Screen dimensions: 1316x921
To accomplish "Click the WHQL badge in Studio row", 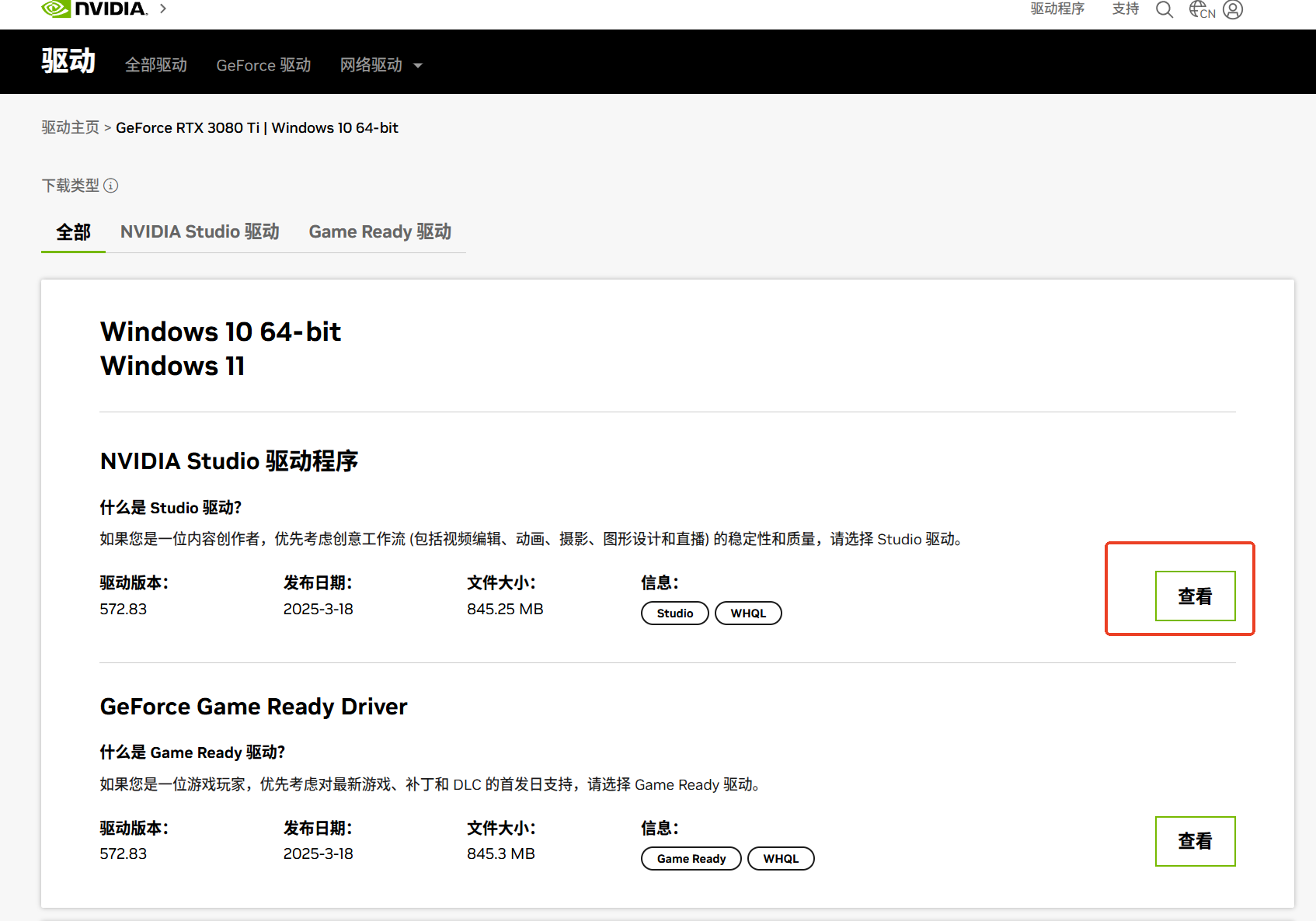I will (747, 613).
